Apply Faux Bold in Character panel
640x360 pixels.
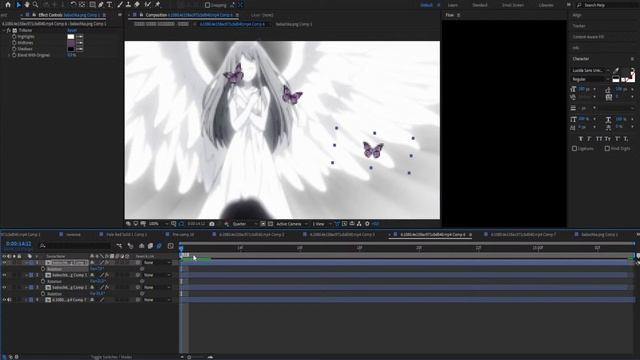pyautogui.click(x=581, y=139)
